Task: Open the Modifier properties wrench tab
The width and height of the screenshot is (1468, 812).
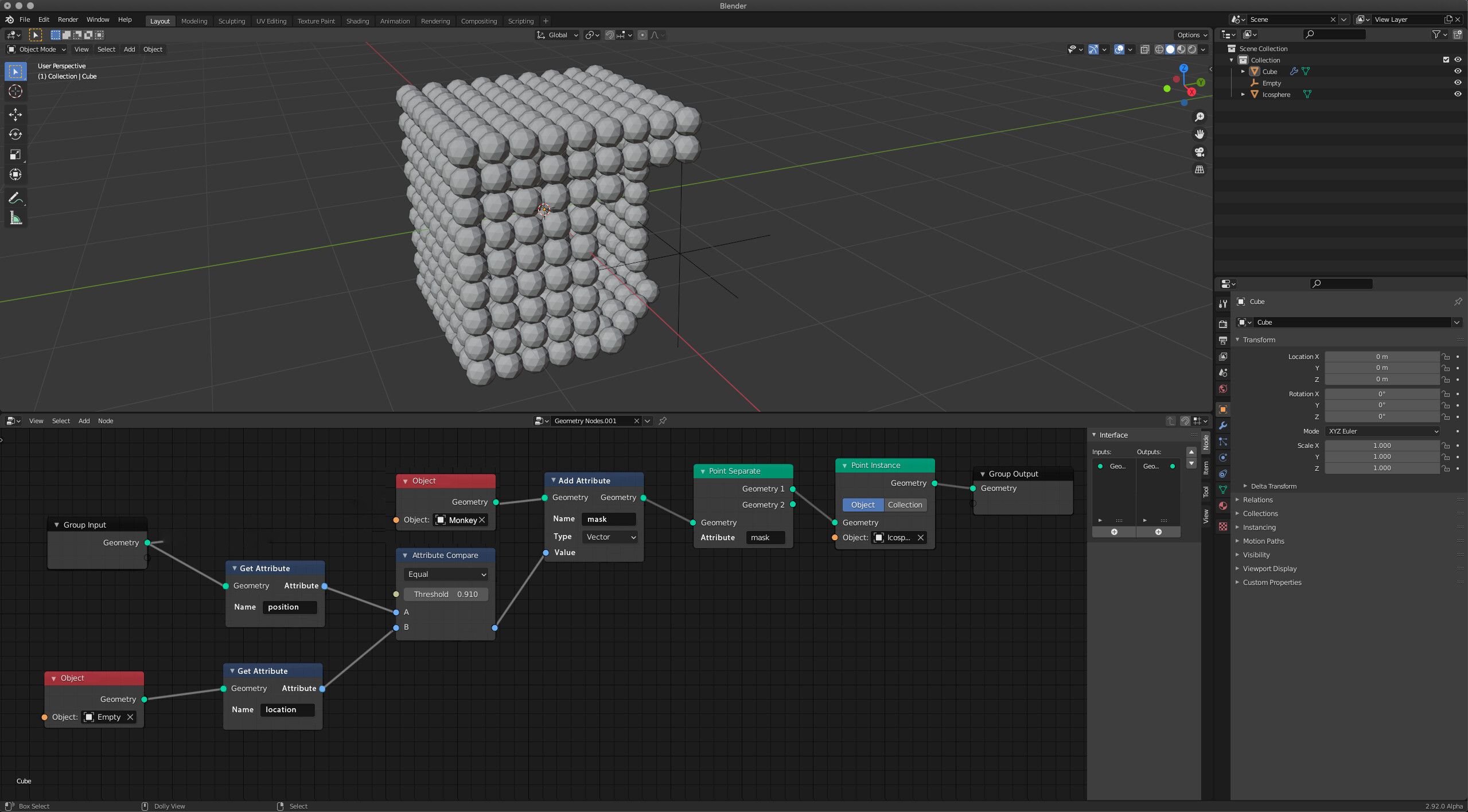Action: click(x=1222, y=425)
